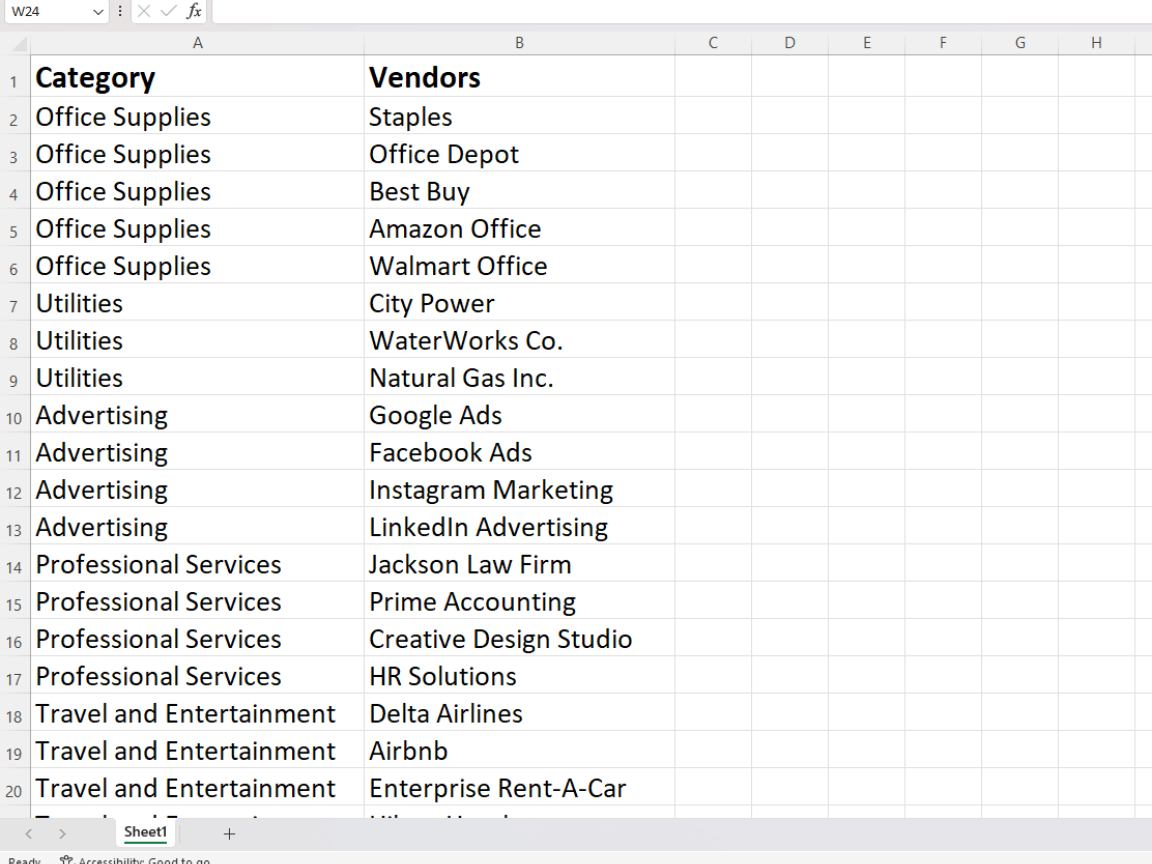Select the Delta Airlines cell
This screenshot has height=864, width=1152.
pyautogui.click(x=519, y=713)
